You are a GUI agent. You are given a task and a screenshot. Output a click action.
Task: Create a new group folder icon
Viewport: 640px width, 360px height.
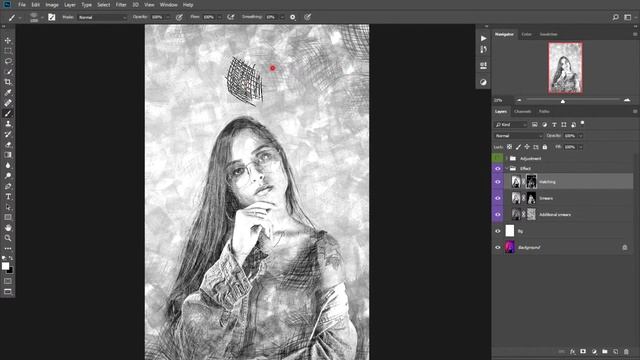click(x=605, y=351)
